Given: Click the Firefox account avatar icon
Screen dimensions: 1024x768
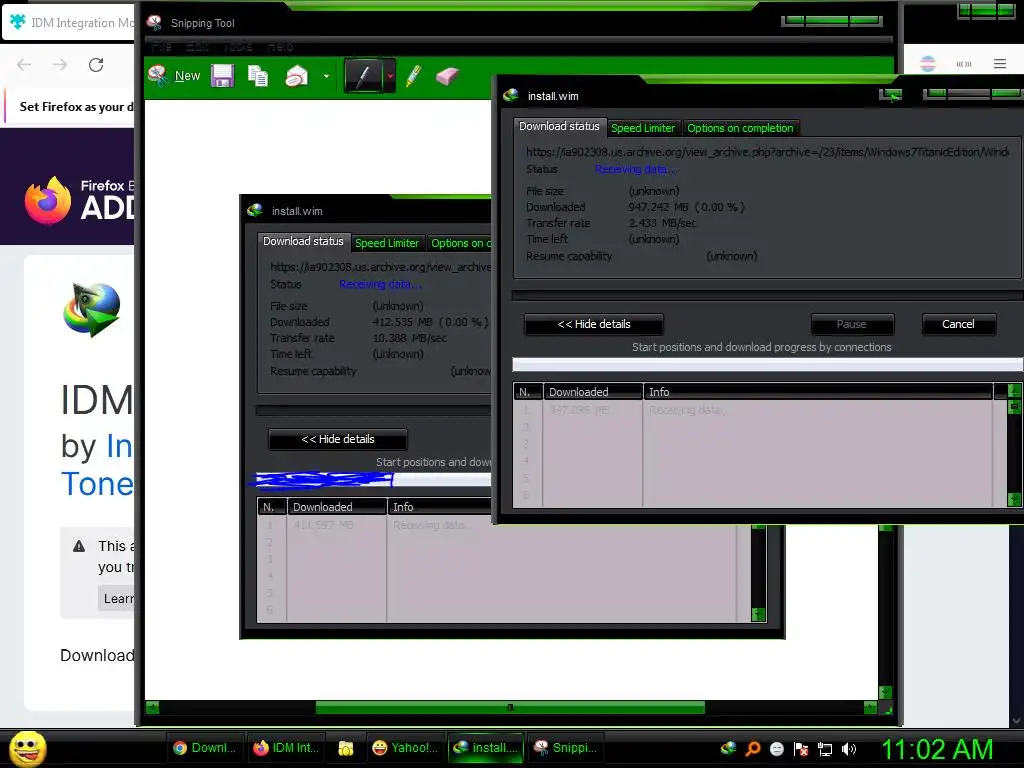Looking at the screenshot, I should (928, 63).
